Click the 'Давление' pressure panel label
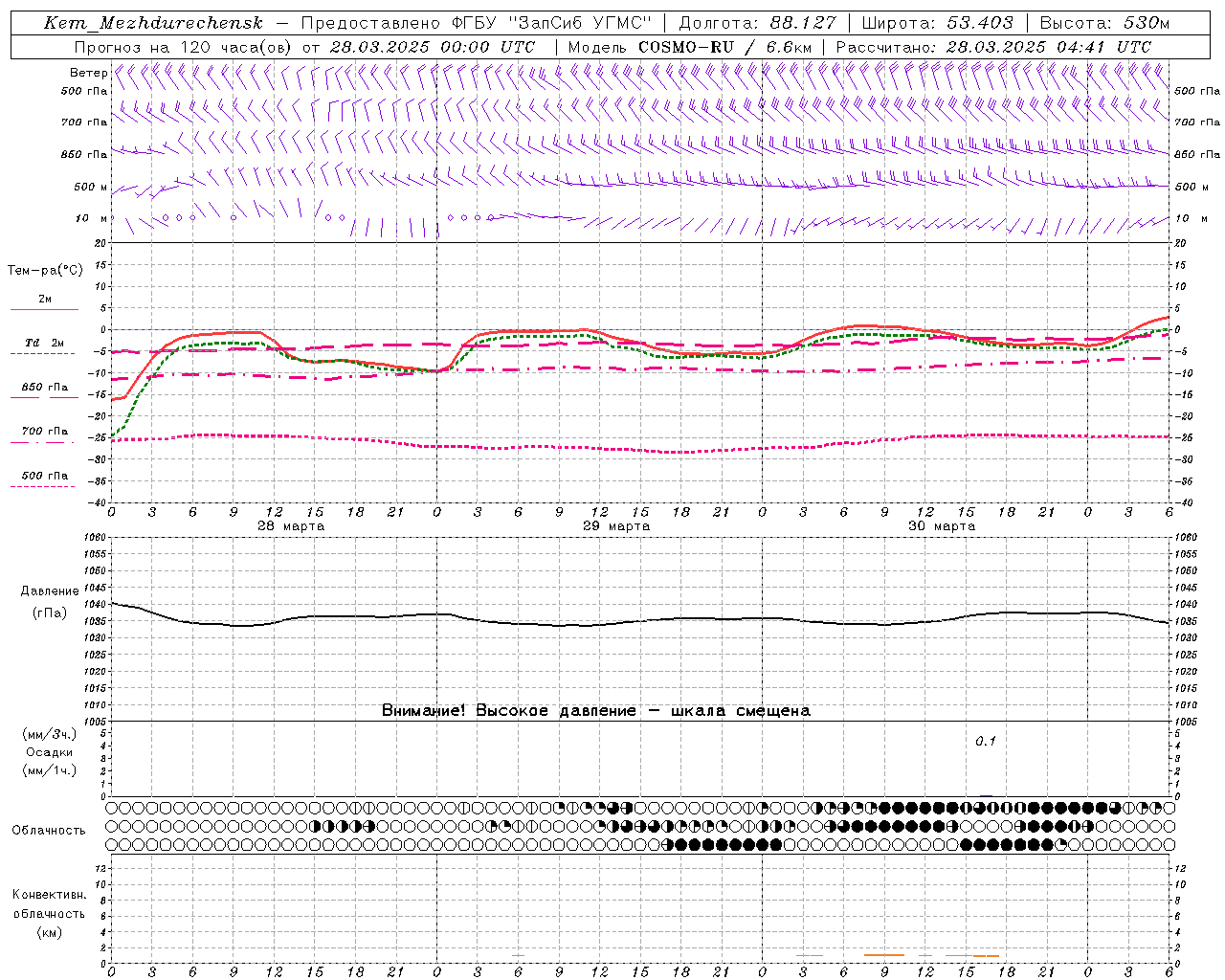Image resolution: width=1225 pixels, height=980 pixels. coord(50,591)
